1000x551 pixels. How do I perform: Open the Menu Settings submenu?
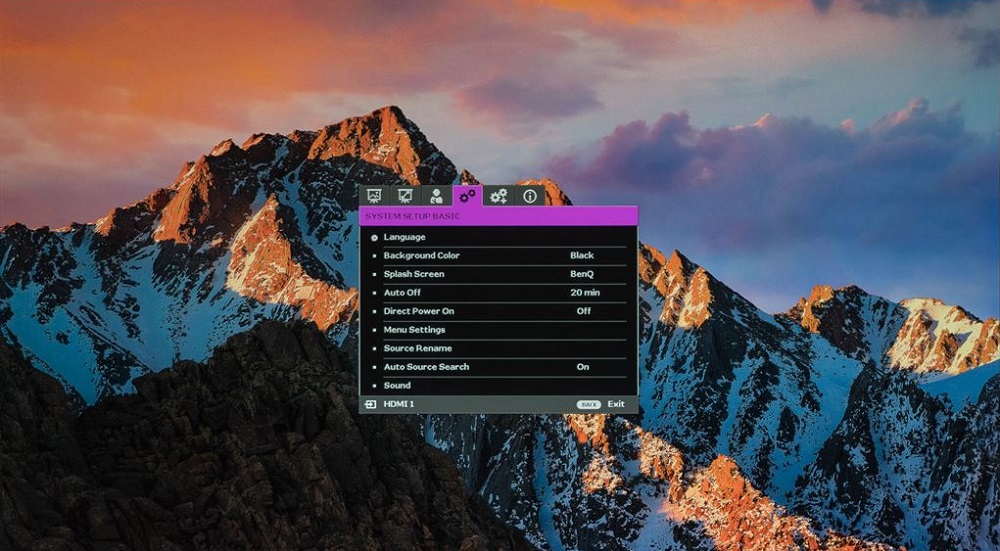pos(499,330)
